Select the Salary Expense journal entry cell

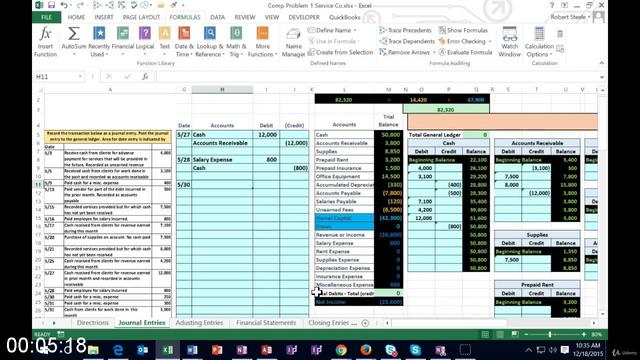[222, 160]
